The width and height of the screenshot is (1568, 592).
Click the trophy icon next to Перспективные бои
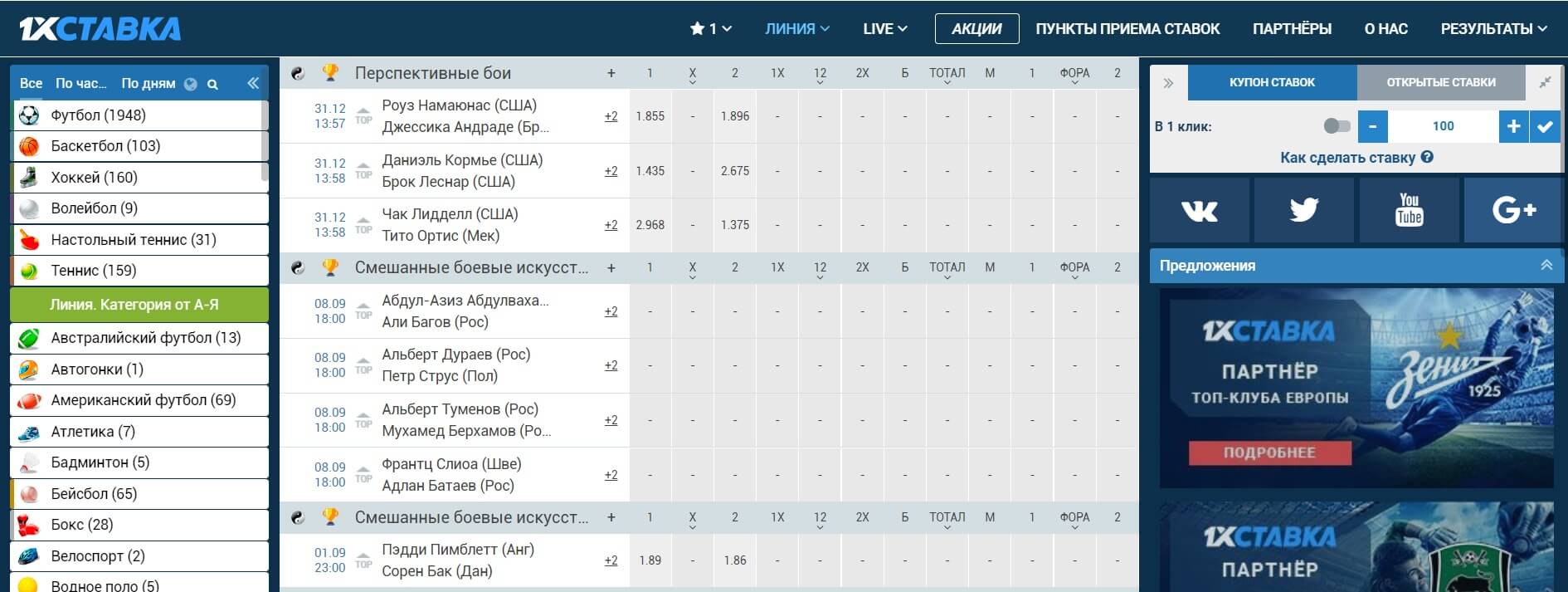tap(330, 73)
